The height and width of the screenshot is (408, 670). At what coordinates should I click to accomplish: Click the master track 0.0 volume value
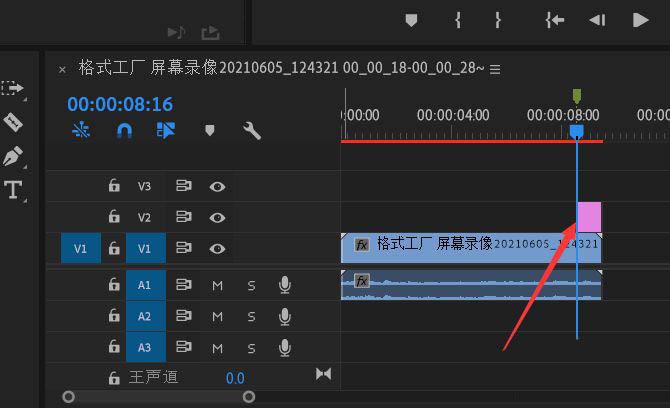[235, 378]
